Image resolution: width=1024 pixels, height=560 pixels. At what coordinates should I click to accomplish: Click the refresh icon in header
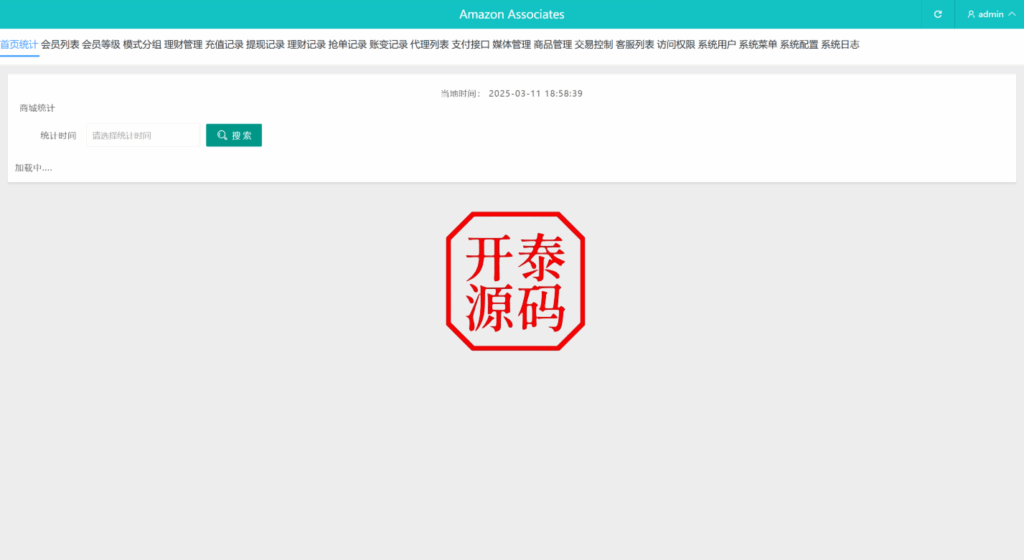(x=938, y=14)
